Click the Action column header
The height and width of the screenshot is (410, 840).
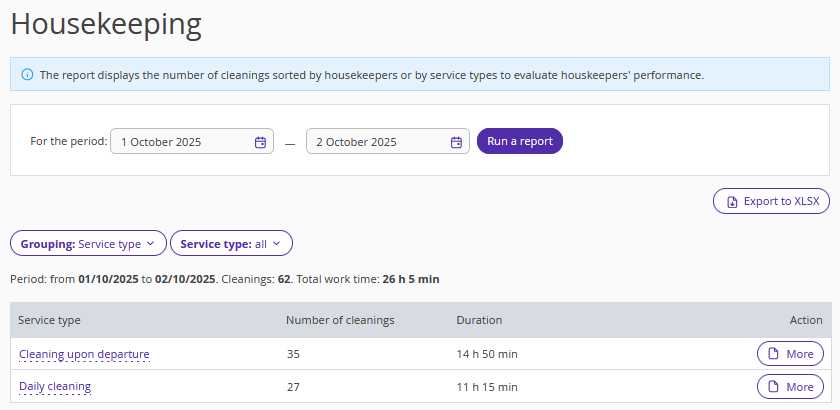tap(805, 320)
